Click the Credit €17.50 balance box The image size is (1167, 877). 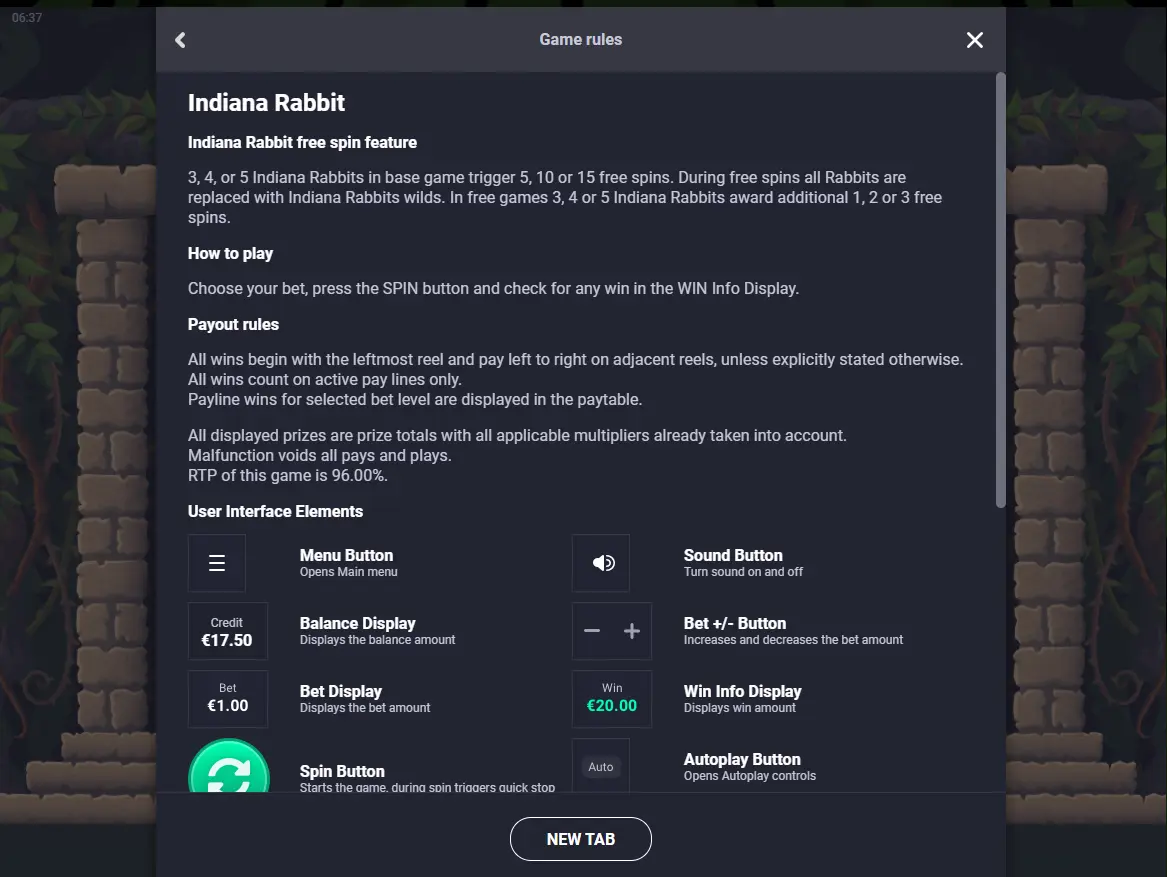228,631
